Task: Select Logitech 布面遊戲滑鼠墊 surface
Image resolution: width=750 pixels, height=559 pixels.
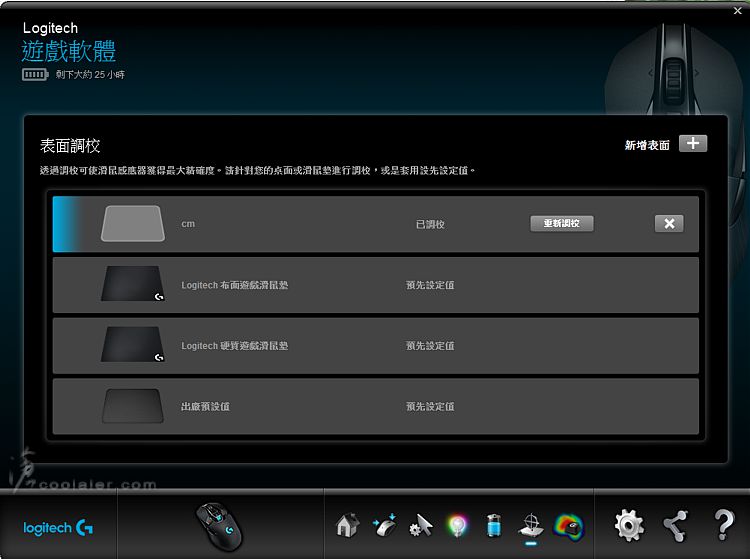Action: pyautogui.click(x=375, y=285)
